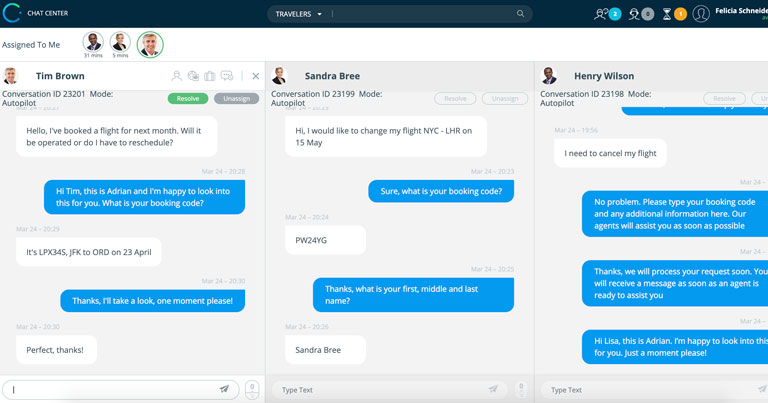The width and height of the screenshot is (768, 403).
Task: Select the assigned avatar labeled 31 mins
Action: (x=93, y=42)
